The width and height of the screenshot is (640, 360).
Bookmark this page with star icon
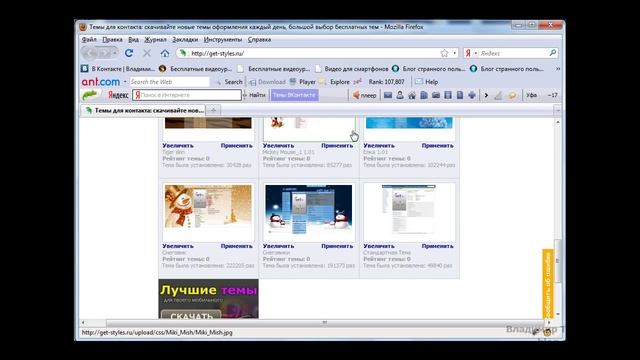coord(444,53)
